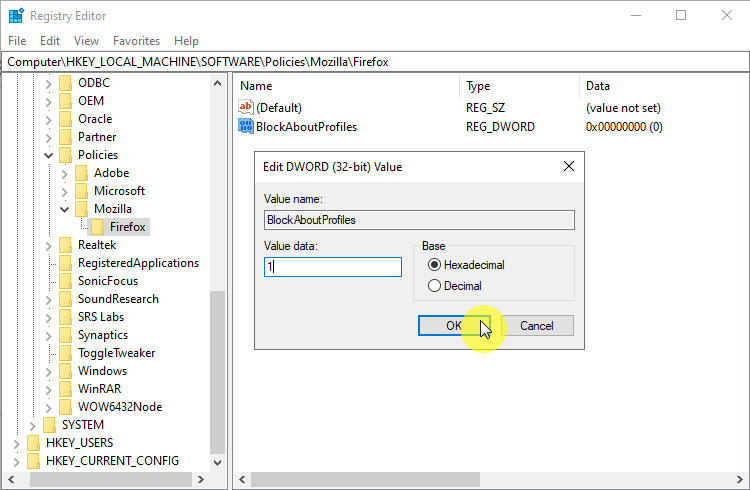Collapse the Policies tree node
750x490 pixels.
[49, 155]
